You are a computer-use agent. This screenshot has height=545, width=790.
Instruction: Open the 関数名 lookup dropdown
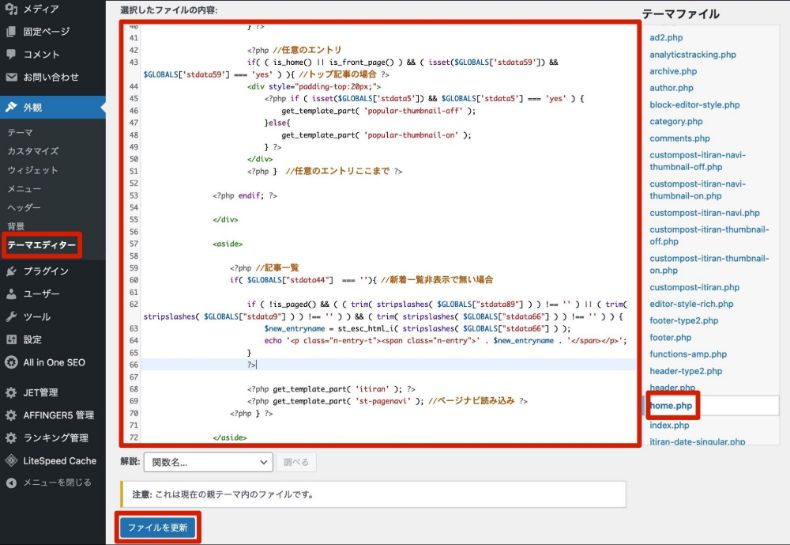208,462
